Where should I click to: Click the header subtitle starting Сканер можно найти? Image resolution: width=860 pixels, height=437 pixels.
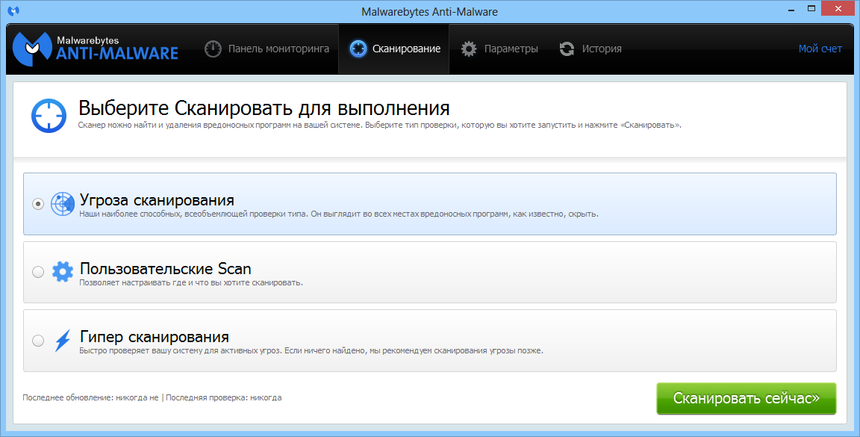[x=380, y=125]
